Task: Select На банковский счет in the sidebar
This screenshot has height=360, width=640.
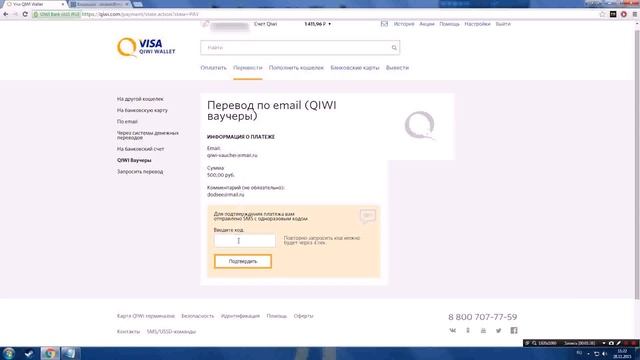Action: coord(140,149)
